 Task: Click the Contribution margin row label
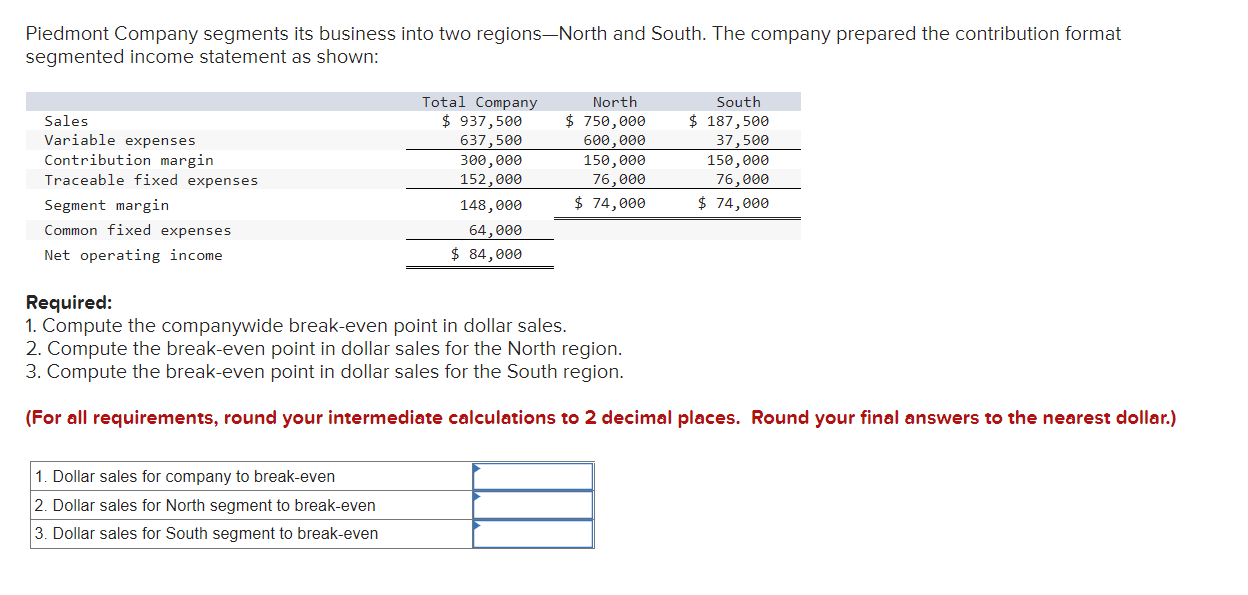tap(128, 160)
